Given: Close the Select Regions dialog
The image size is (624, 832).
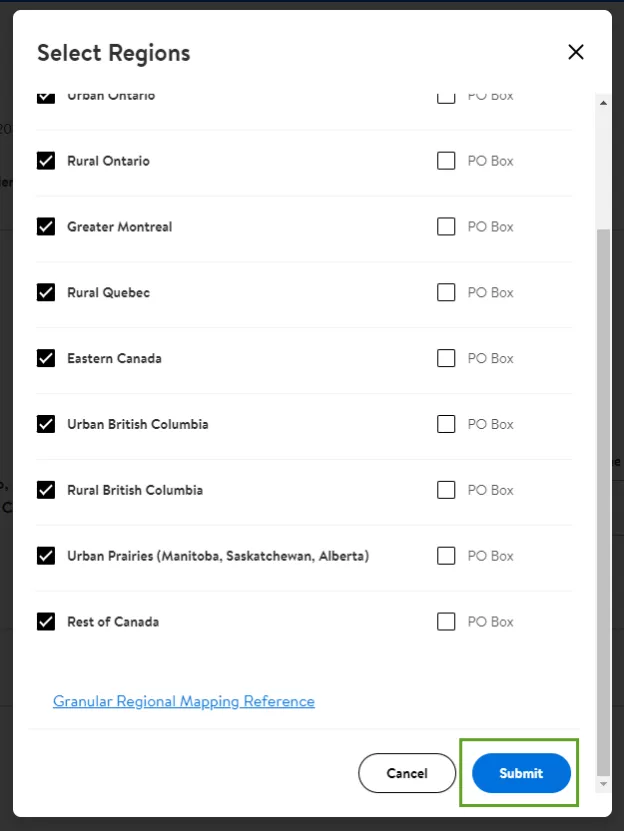Looking at the screenshot, I should (x=575, y=53).
